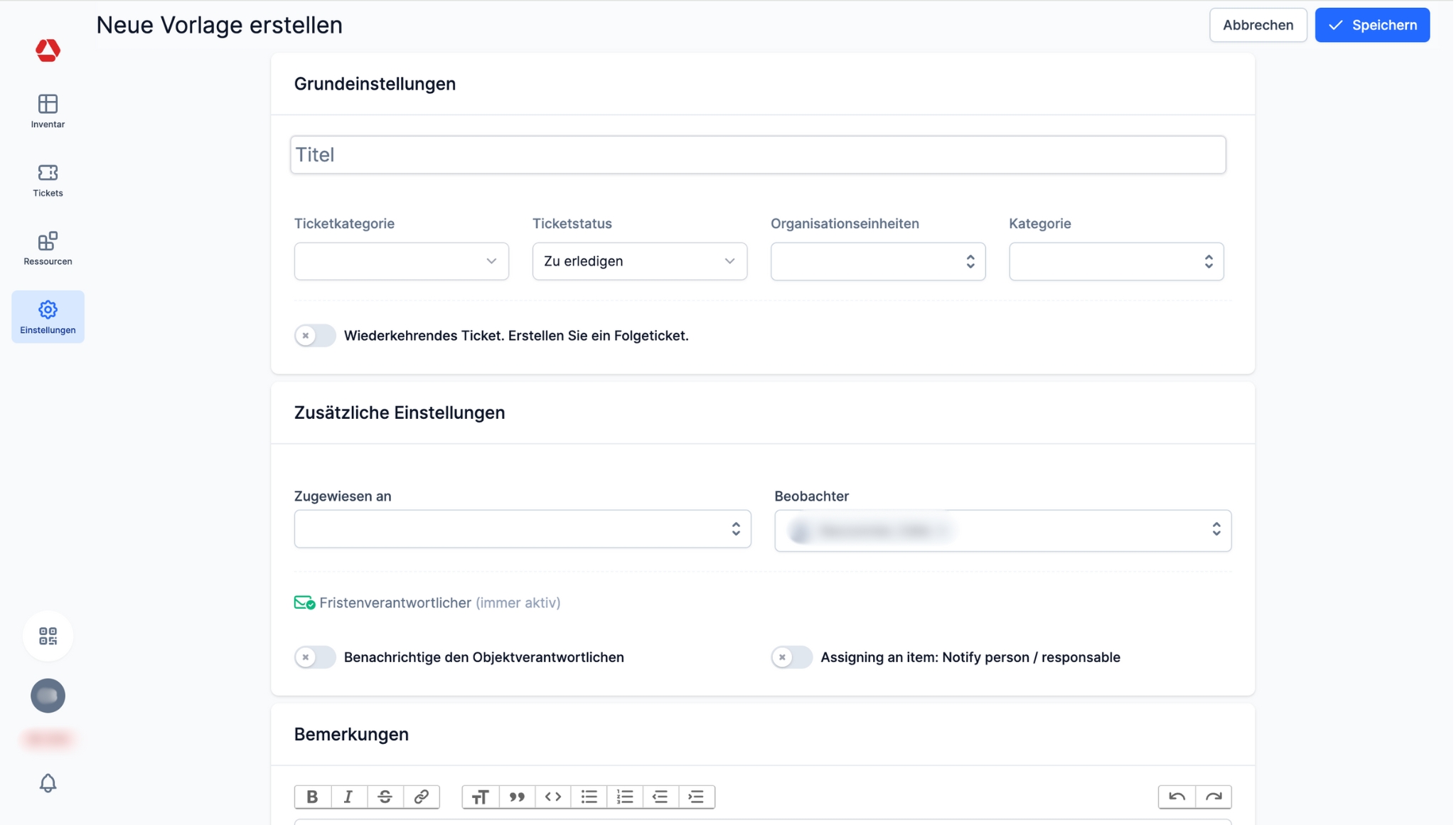The height and width of the screenshot is (825, 1456).
Task: Apply italic text formatting
Action: [x=348, y=797]
